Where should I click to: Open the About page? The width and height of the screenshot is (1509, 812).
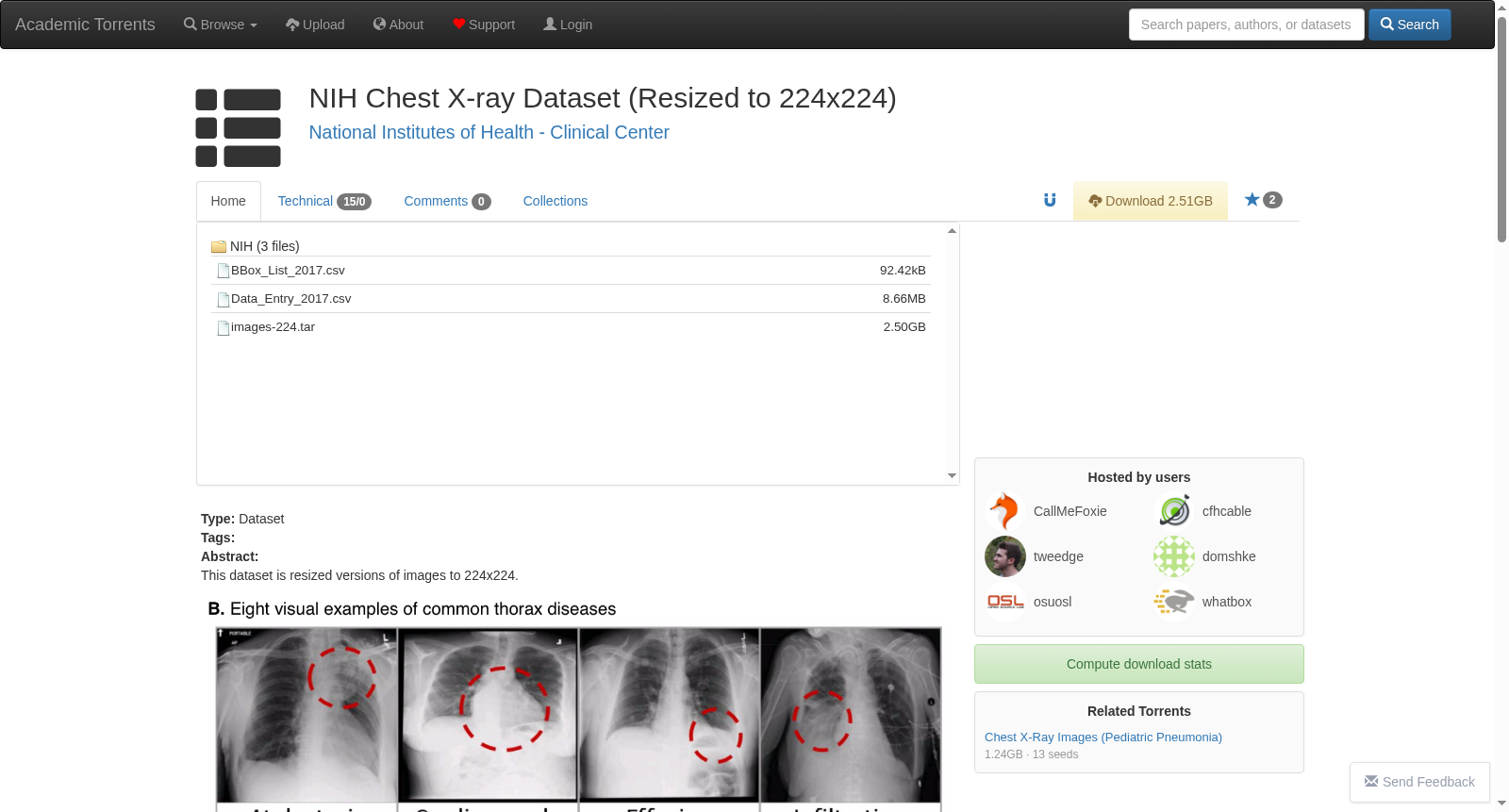(x=398, y=25)
